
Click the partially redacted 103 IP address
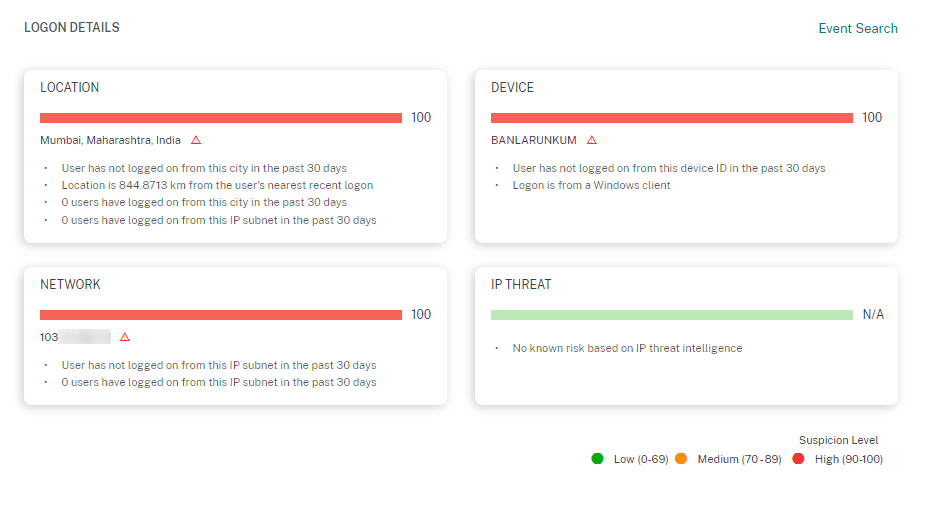[x=75, y=337]
